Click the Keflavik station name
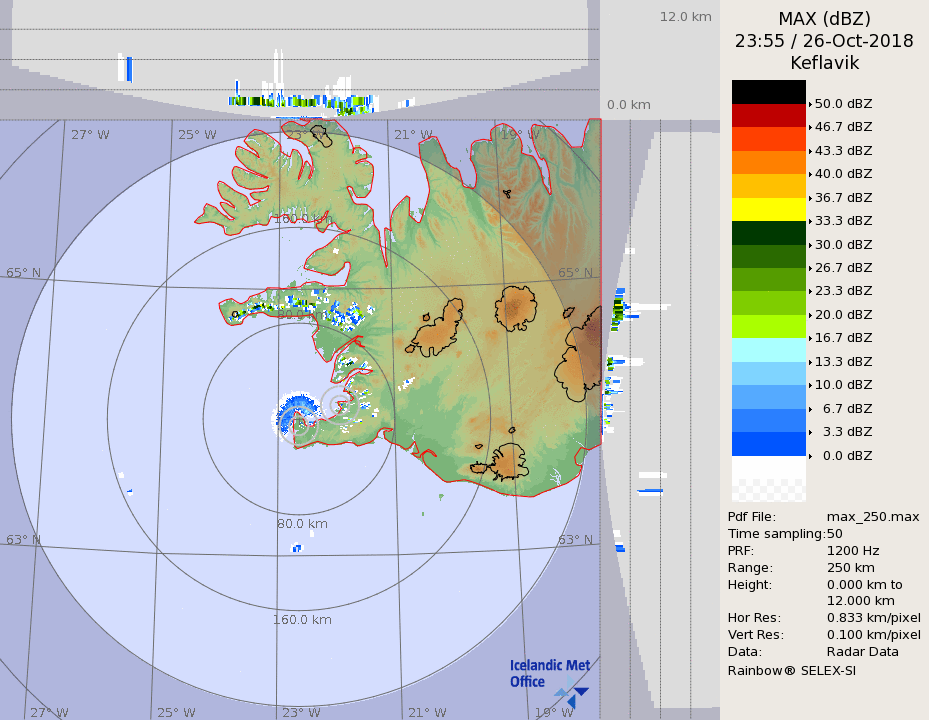The image size is (929, 720). coord(824,63)
